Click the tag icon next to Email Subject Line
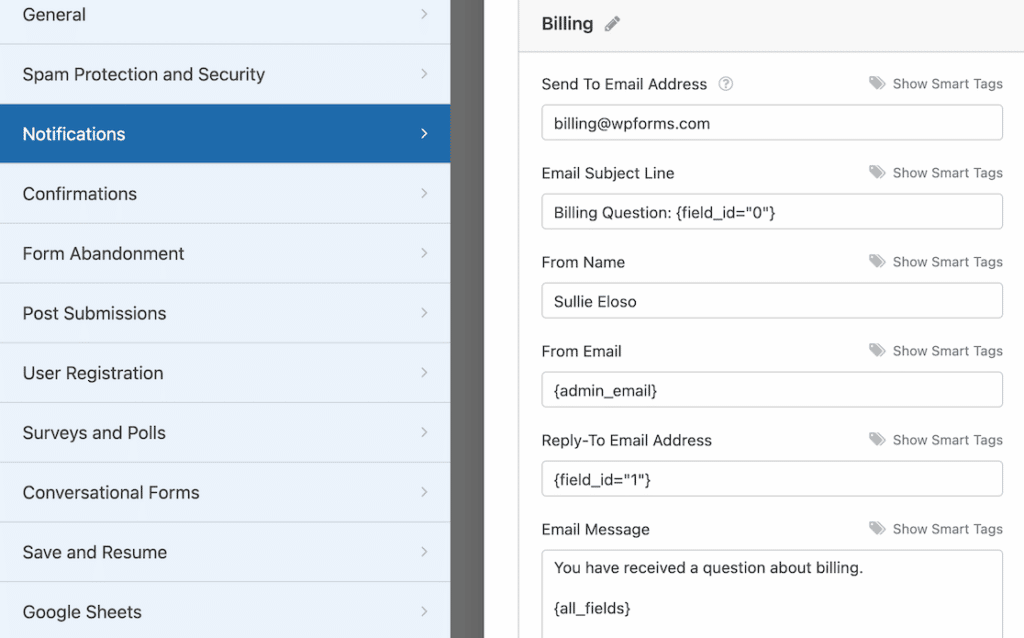The height and width of the screenshot is (638, 1024). (x=878, y=172)
